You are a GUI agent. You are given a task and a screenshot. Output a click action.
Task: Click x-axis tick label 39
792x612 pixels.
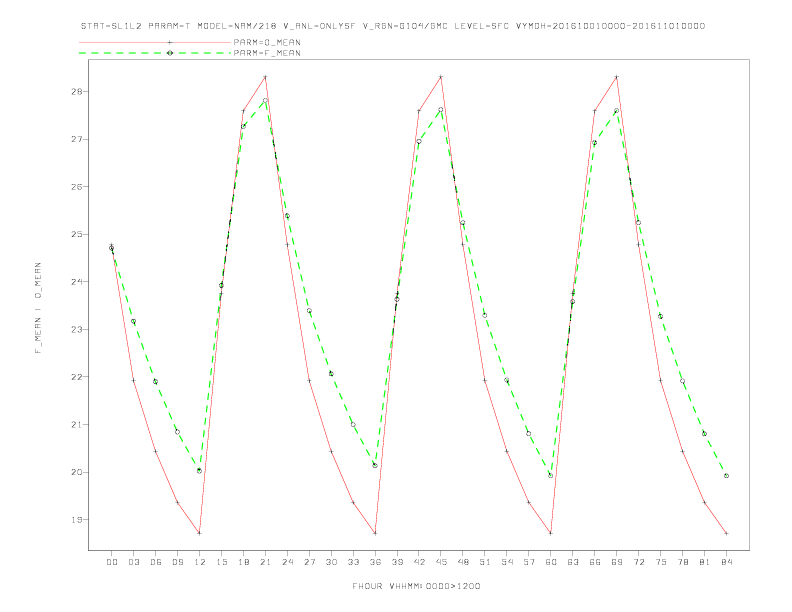397,562
